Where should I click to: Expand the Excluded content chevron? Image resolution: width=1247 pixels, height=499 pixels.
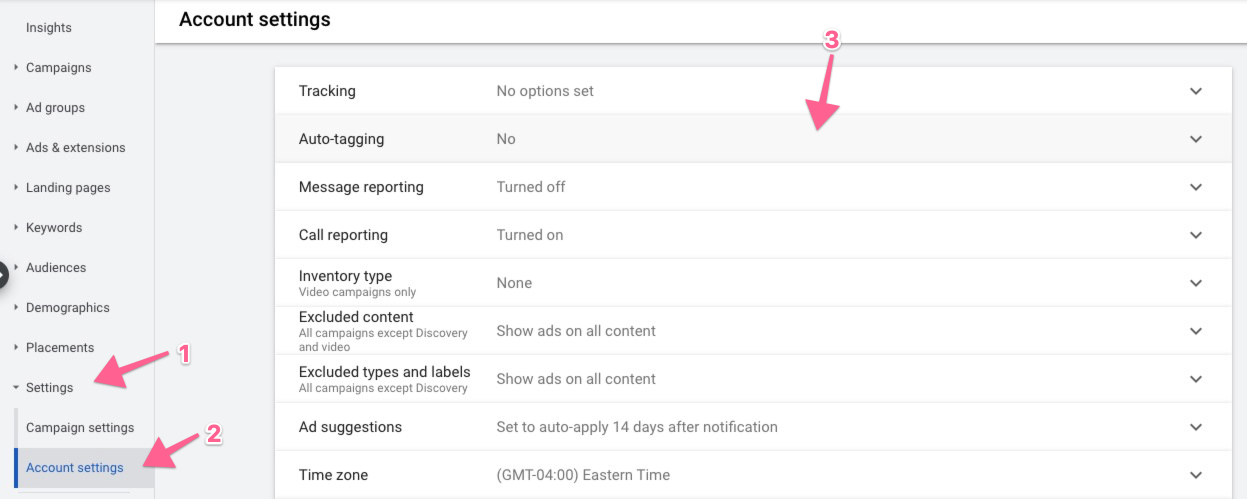tap(1196, 331)
